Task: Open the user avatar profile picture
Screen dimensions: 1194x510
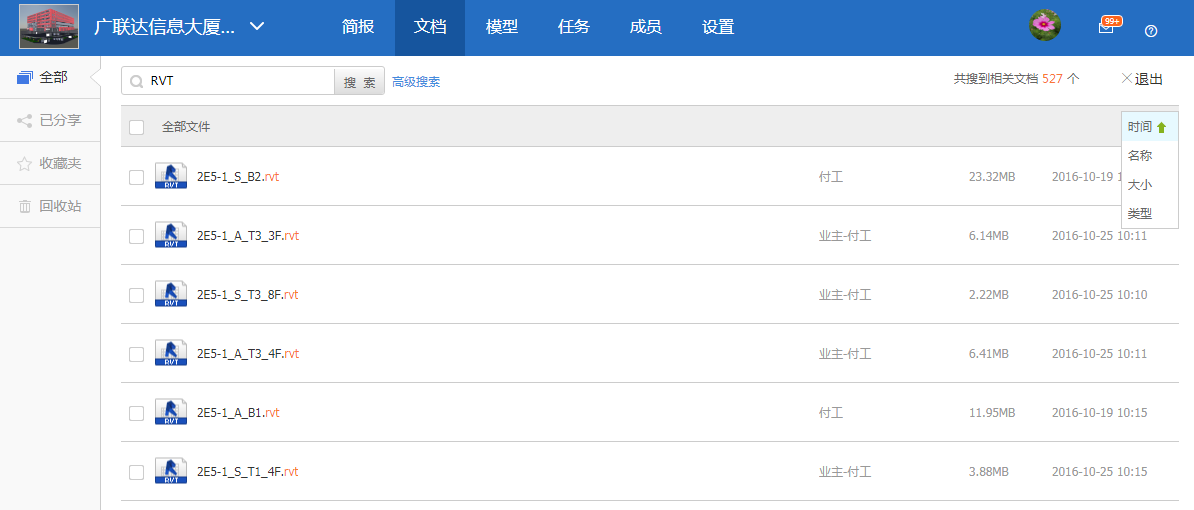Action: pos(1045,27)
